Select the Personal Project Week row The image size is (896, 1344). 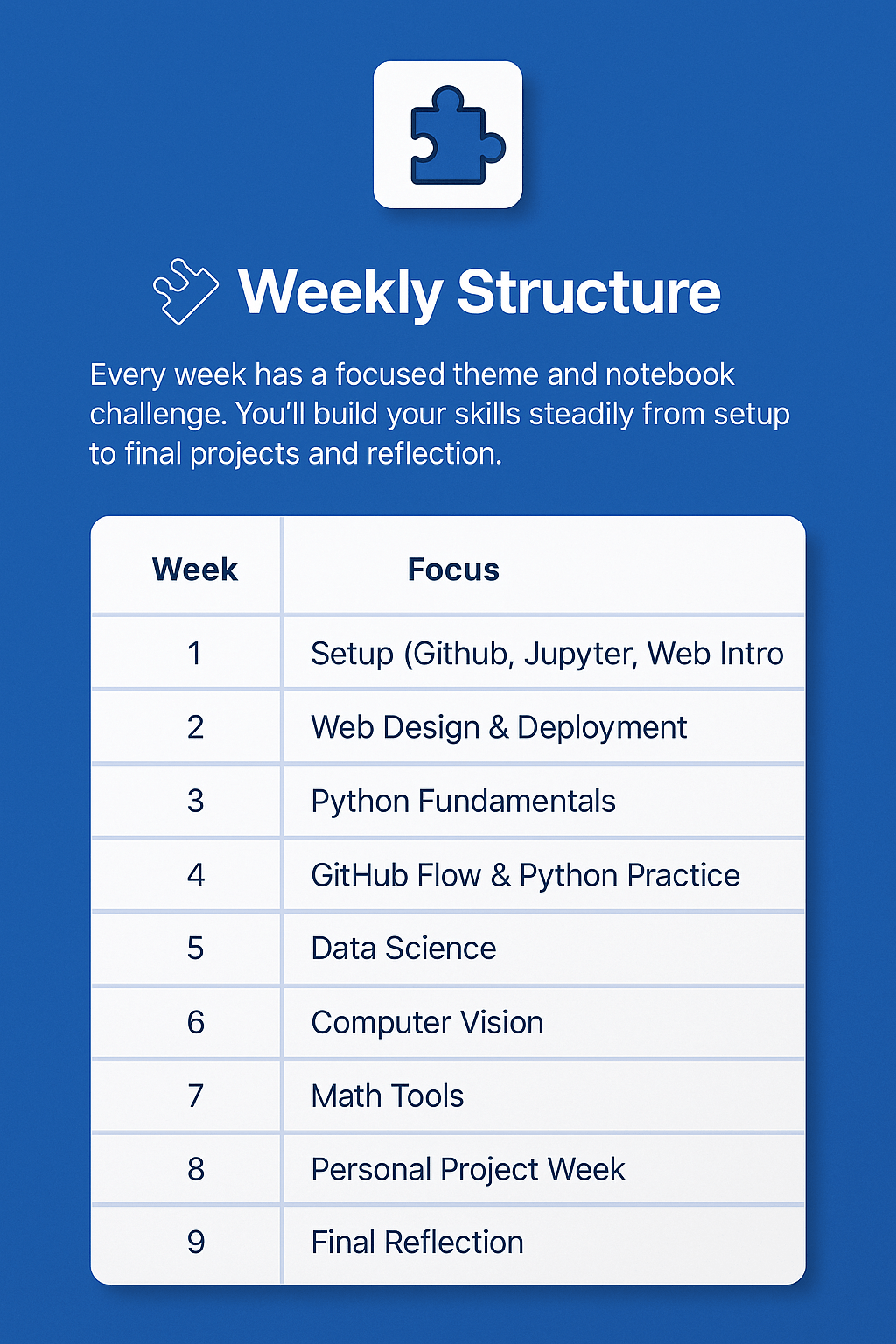tap(468, 1169)
